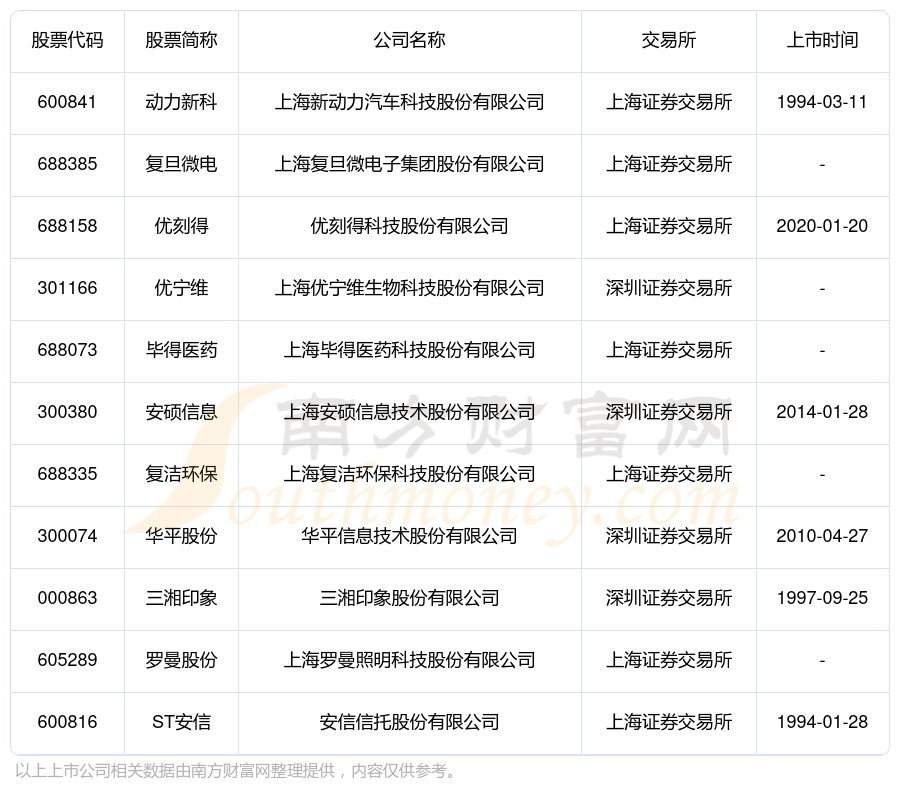Click listing date 1997-09-25
900x800 pixels.
pyautogui.click(x=822, y=598)
